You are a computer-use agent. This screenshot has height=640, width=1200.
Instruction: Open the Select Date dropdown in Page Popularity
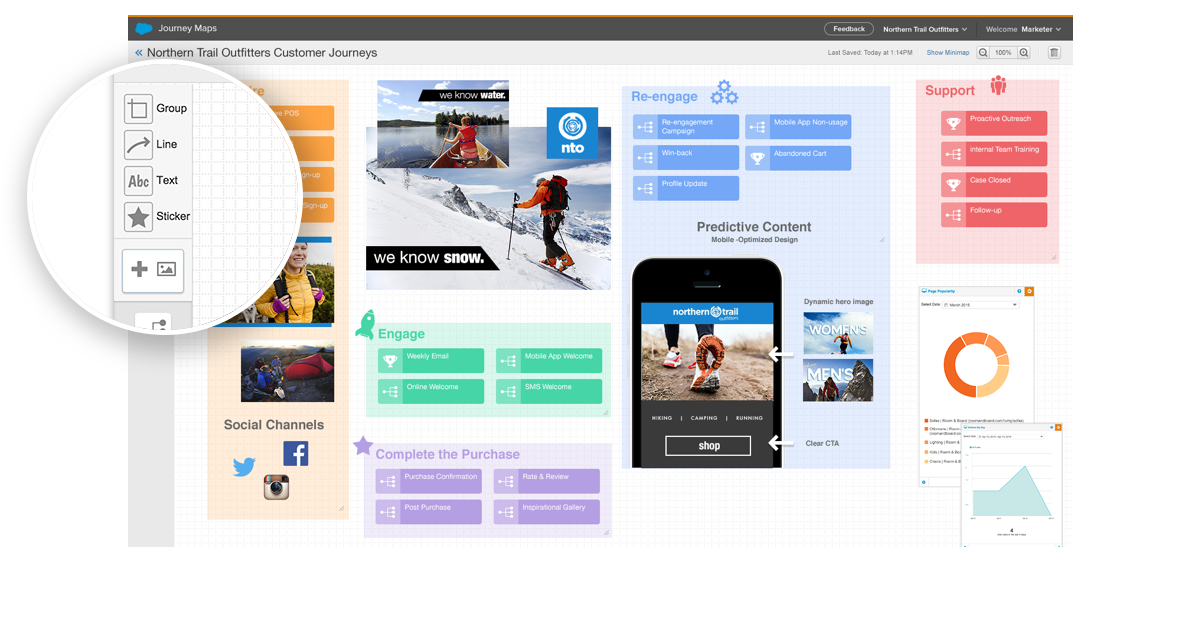point(980,305)
